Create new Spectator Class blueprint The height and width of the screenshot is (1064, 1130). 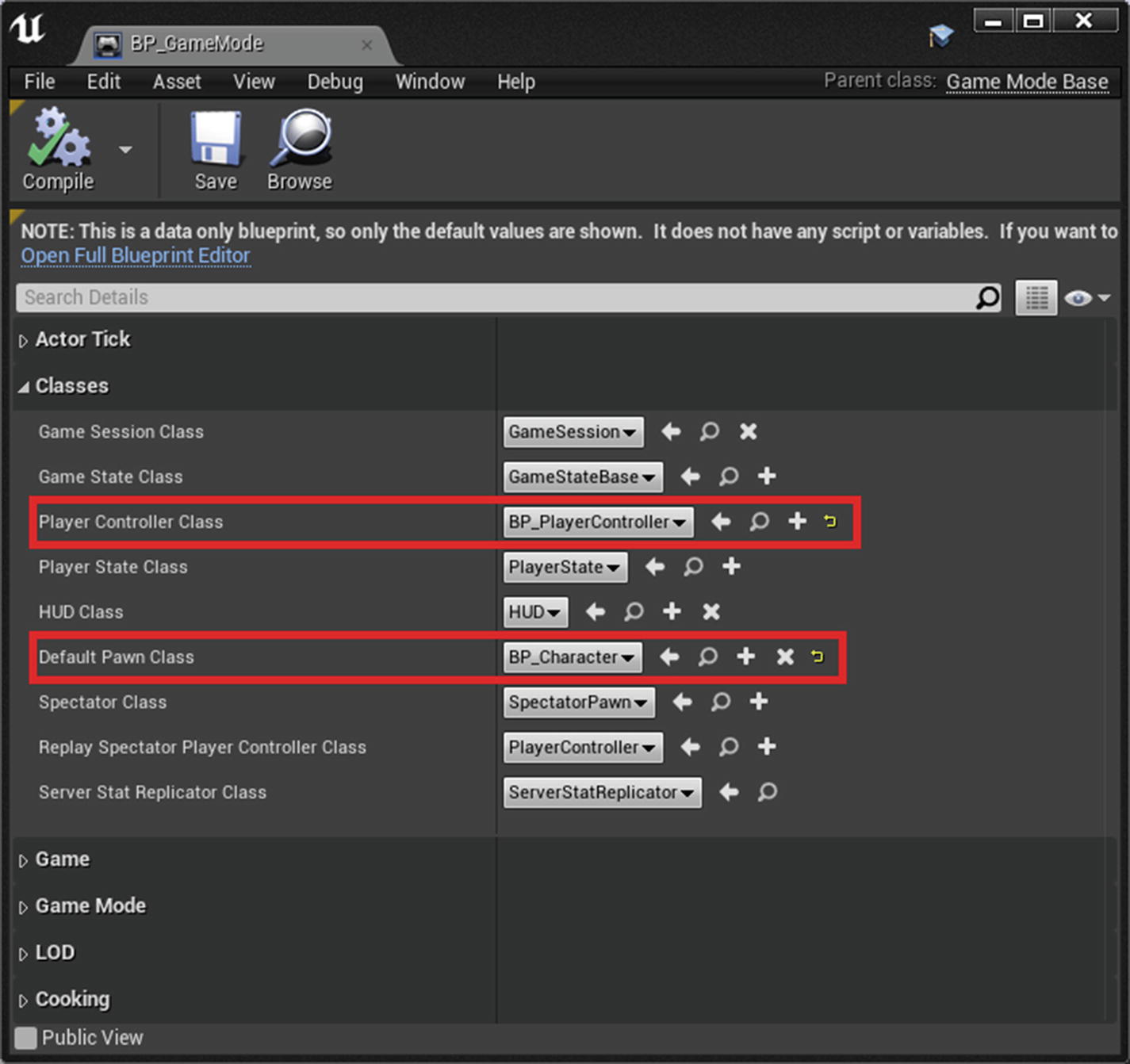[x=759, y=702]
